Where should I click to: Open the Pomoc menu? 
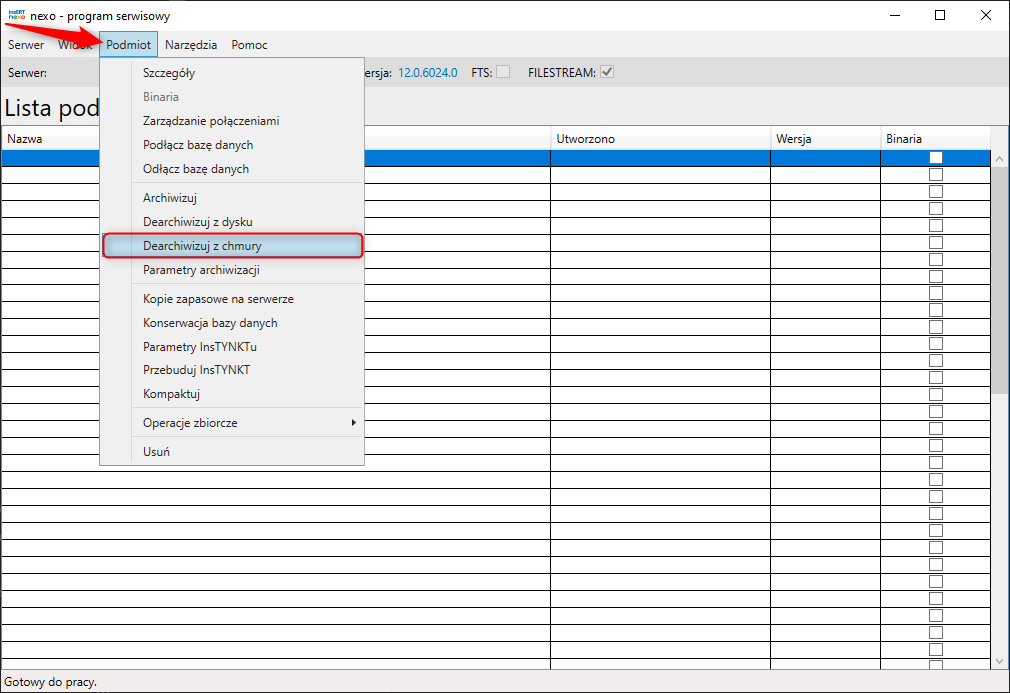click(249, 44)
